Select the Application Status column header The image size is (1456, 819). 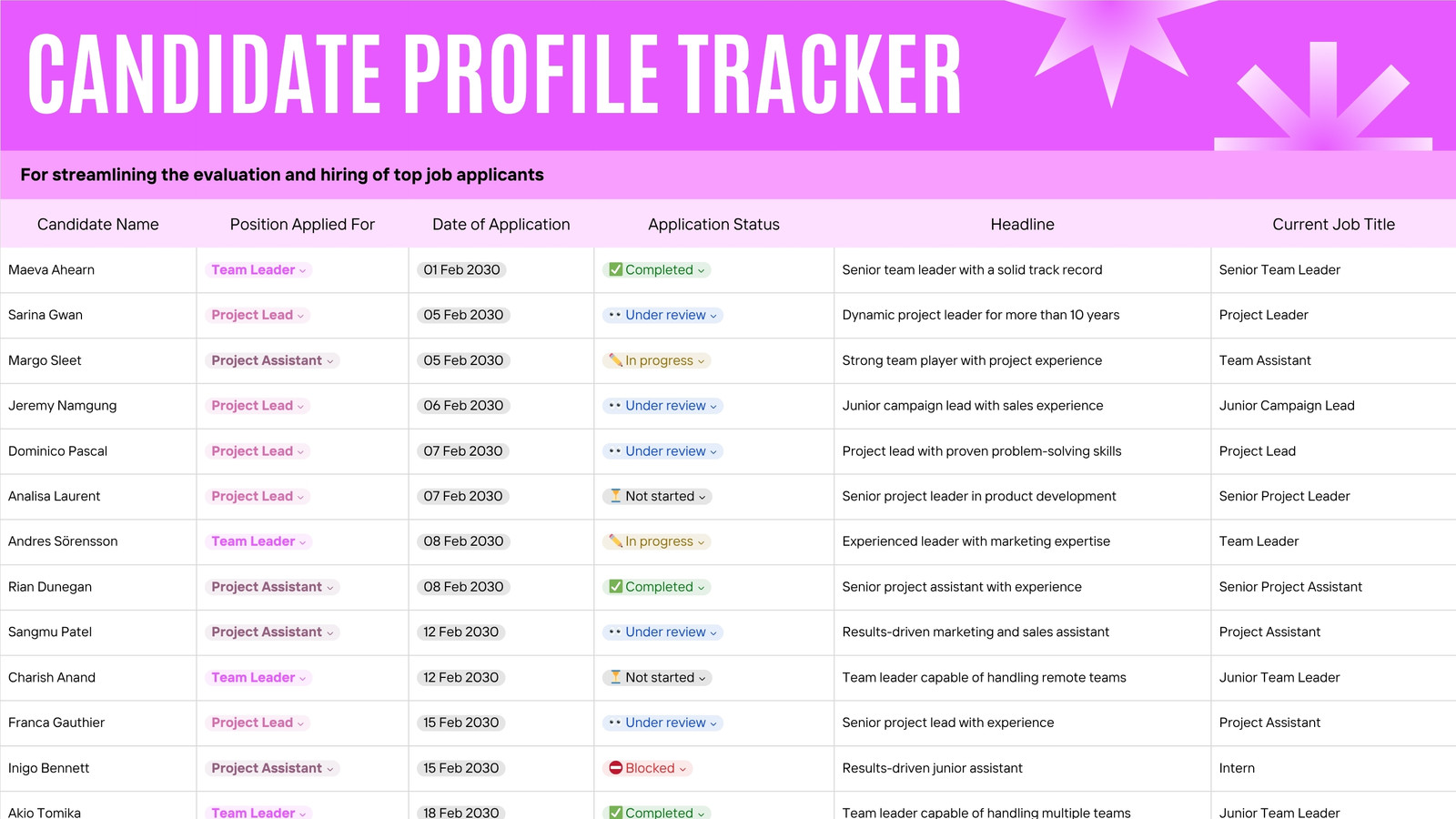click(713, 224)
